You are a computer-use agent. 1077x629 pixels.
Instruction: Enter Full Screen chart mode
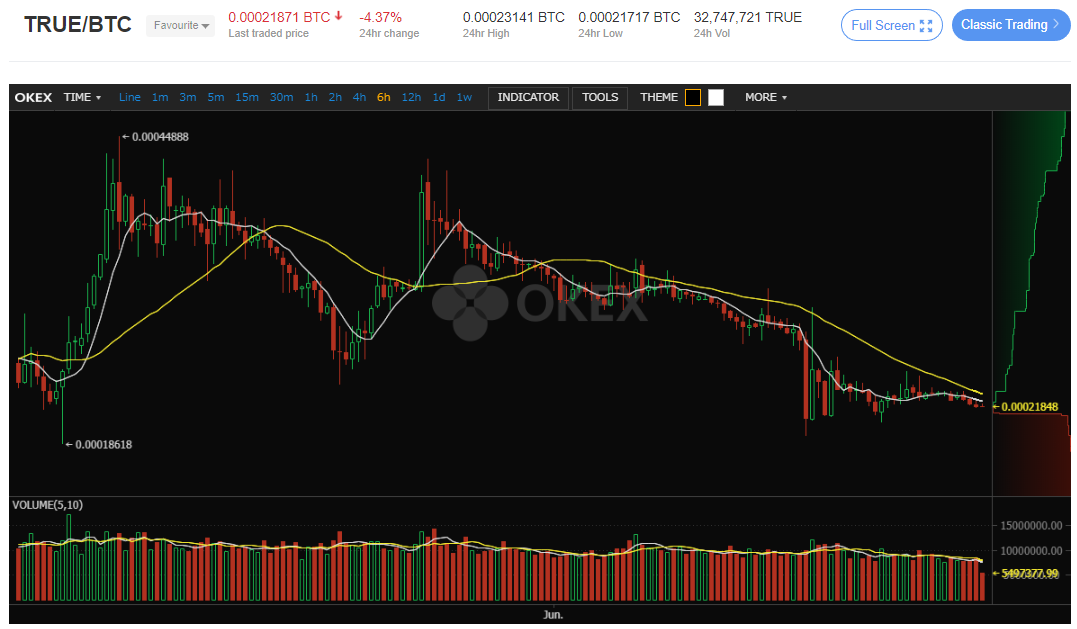click(891, 25)
